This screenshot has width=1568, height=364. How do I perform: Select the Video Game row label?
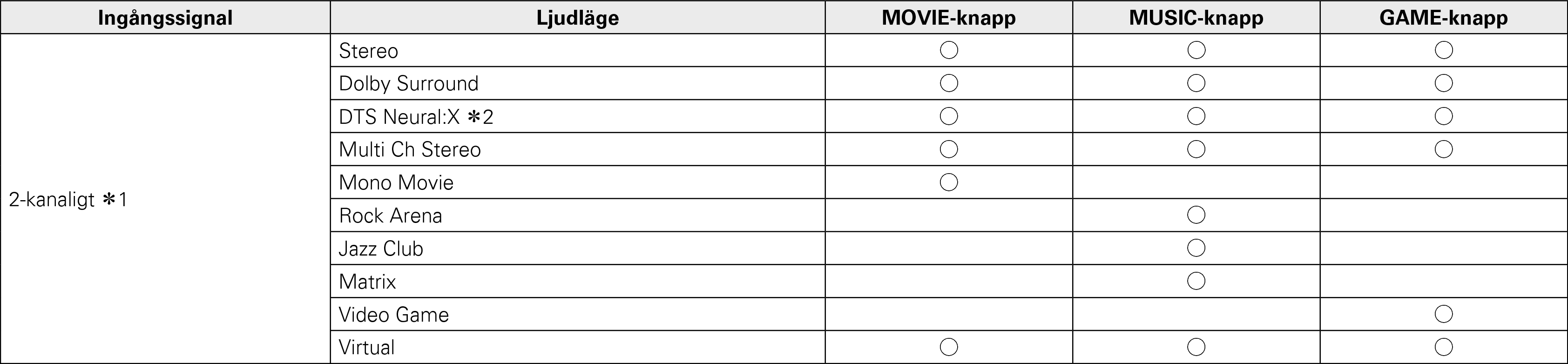(x=394, y=315)
